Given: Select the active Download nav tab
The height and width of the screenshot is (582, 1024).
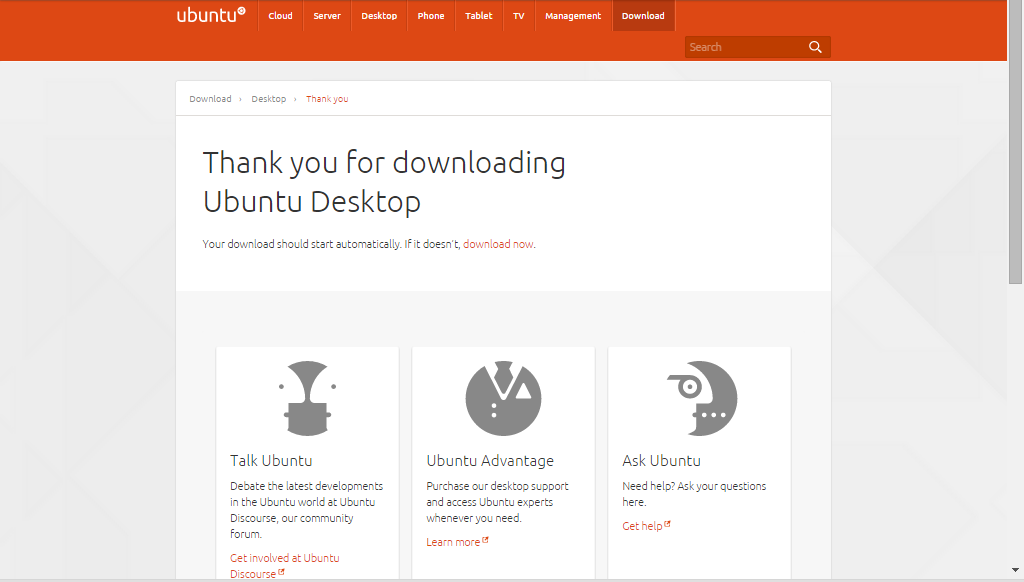Looking at the screenshot, I should (643, 16).
